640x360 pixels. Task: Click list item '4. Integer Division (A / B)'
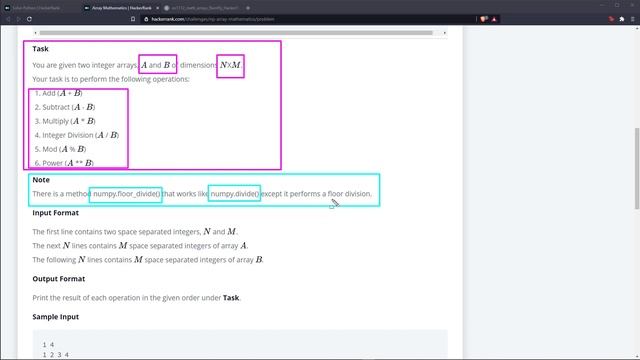click(77, 135)
